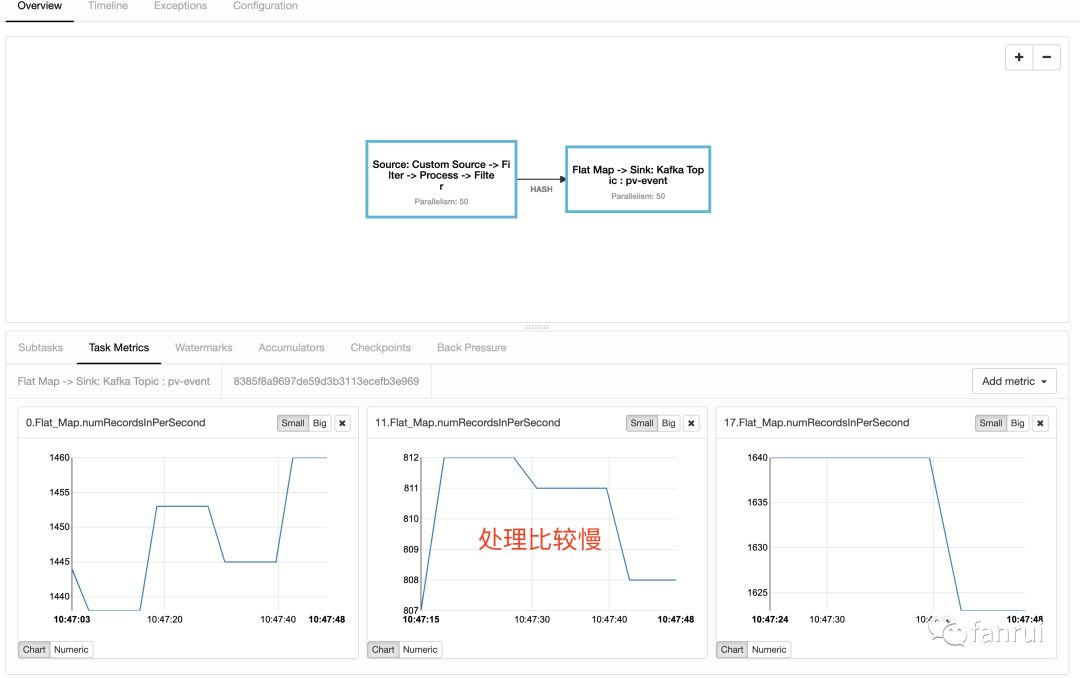The image size is (1080, 678).
Task: Open the Back Pressure tab
Action: pos(472,347)
